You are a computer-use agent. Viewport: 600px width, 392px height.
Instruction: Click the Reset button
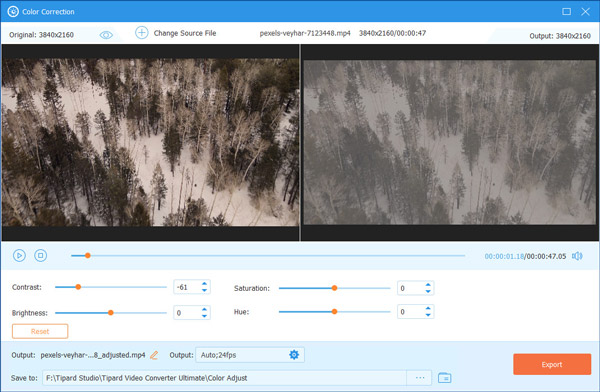[x=40, y=331]
